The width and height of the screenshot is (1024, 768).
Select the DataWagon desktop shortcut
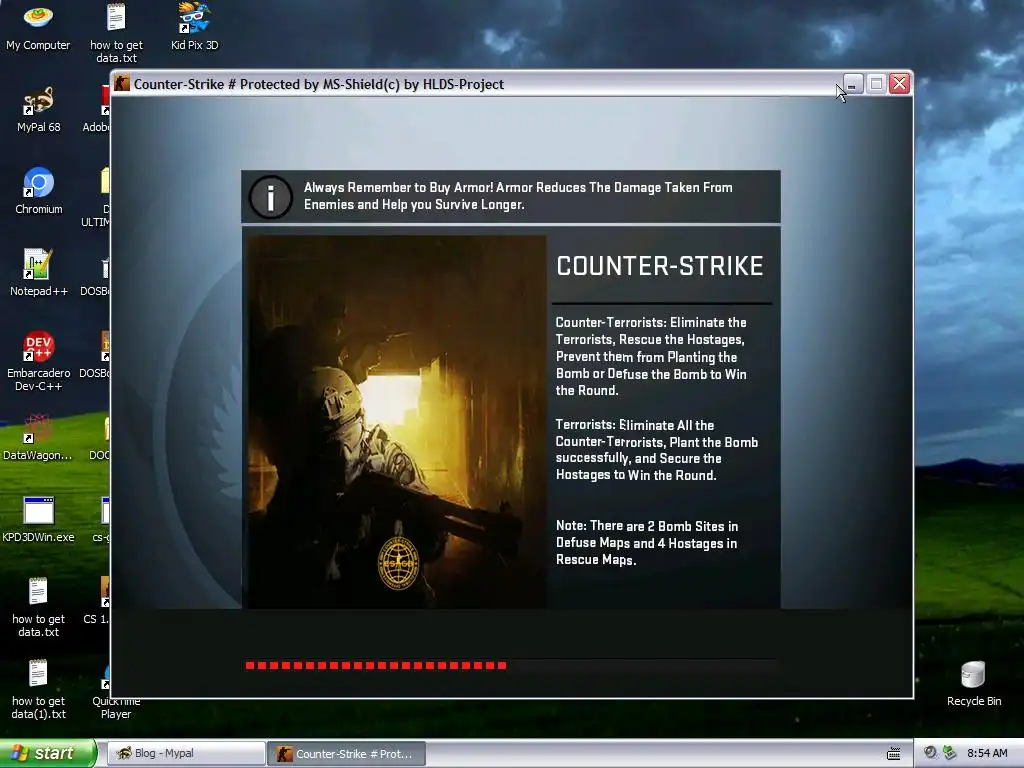point(38,437)
